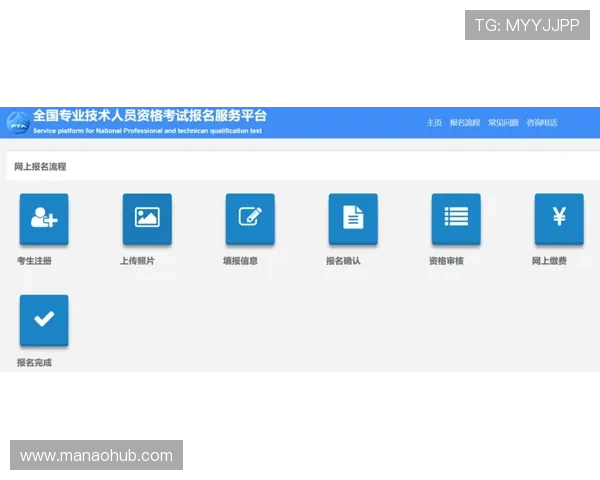
Task: Click the 报名确认 label text
Action: click(343, 261)
